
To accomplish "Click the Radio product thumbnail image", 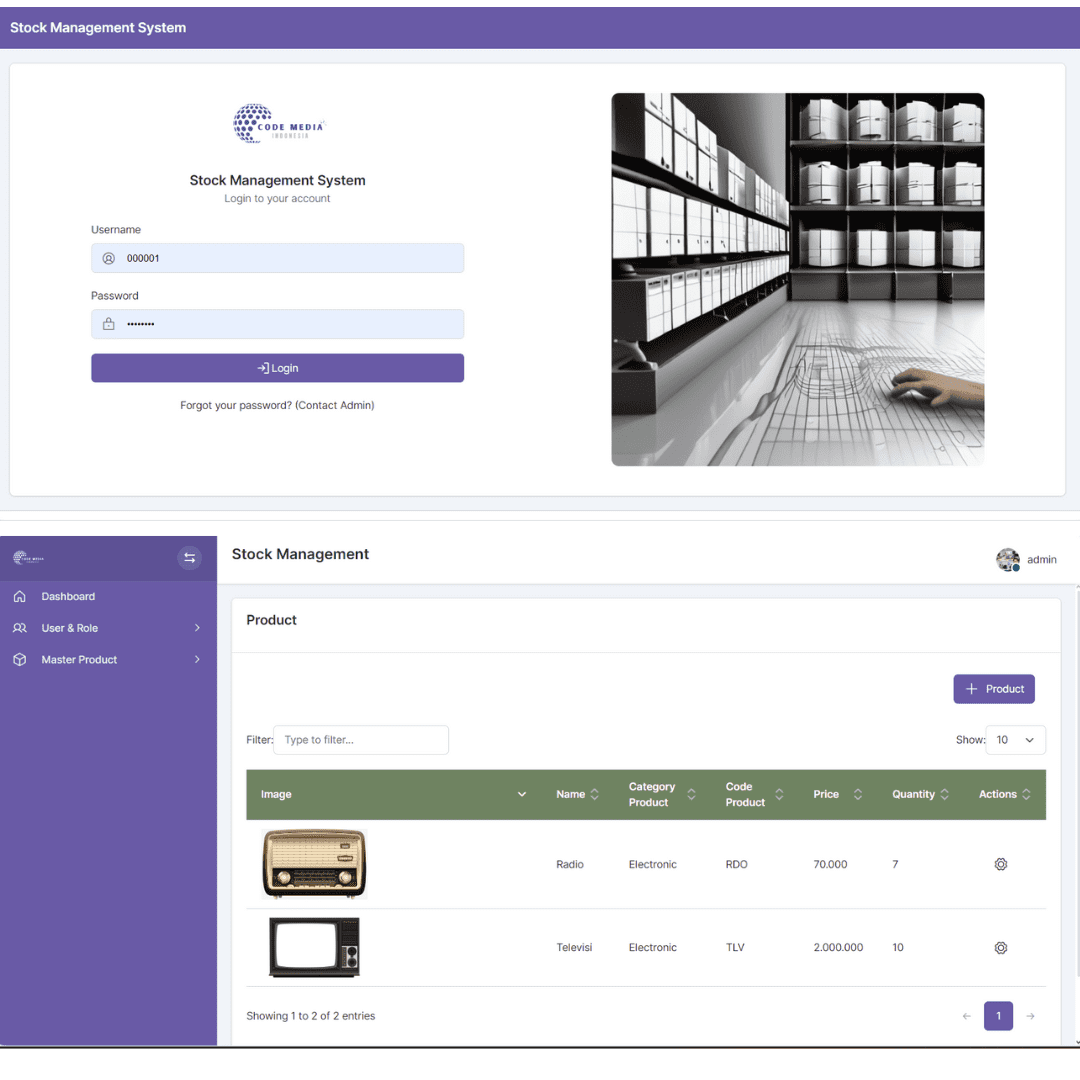I will 313,863.
